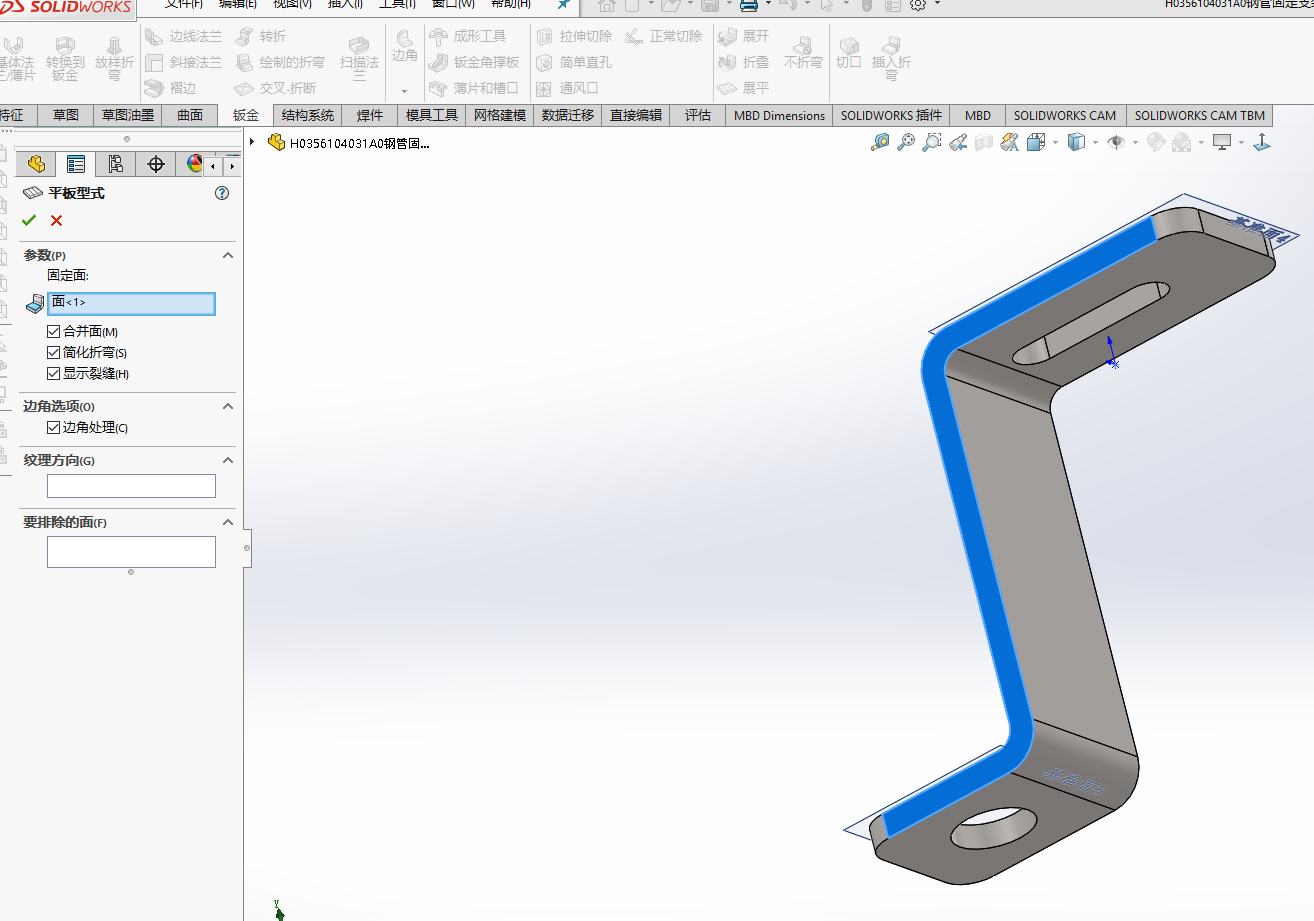
Task: Click the H0356104031A0钢管固 tree item
Action: tap(349, 143)
